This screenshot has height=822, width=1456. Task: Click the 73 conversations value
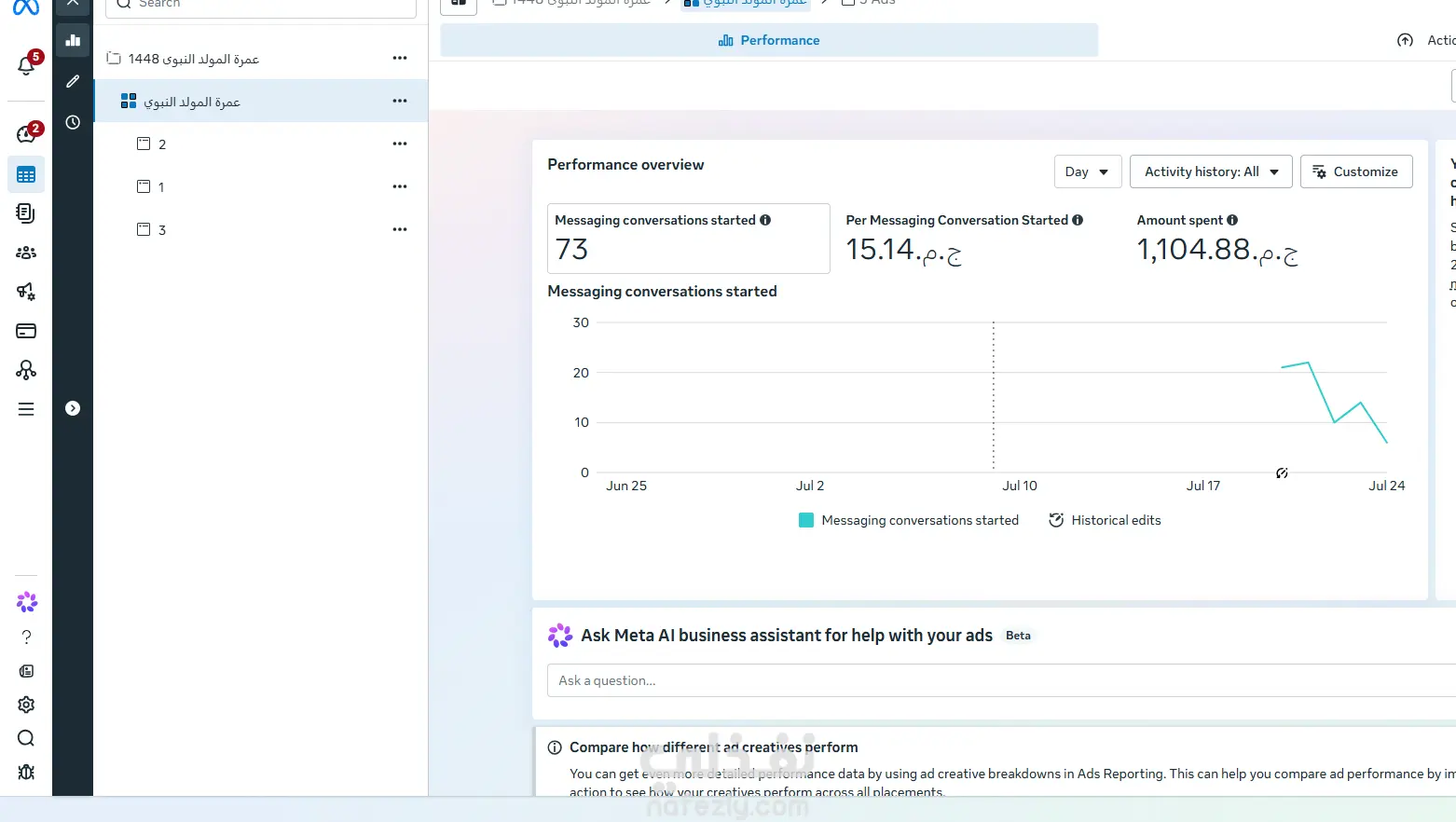tap(571, 250)
